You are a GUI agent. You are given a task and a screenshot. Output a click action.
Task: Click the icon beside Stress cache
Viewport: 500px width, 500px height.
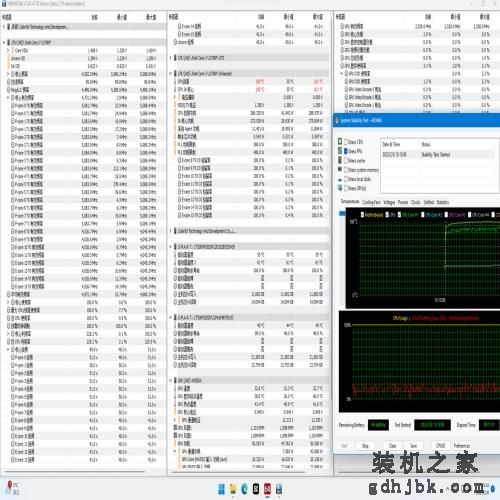tap(340, 160)
